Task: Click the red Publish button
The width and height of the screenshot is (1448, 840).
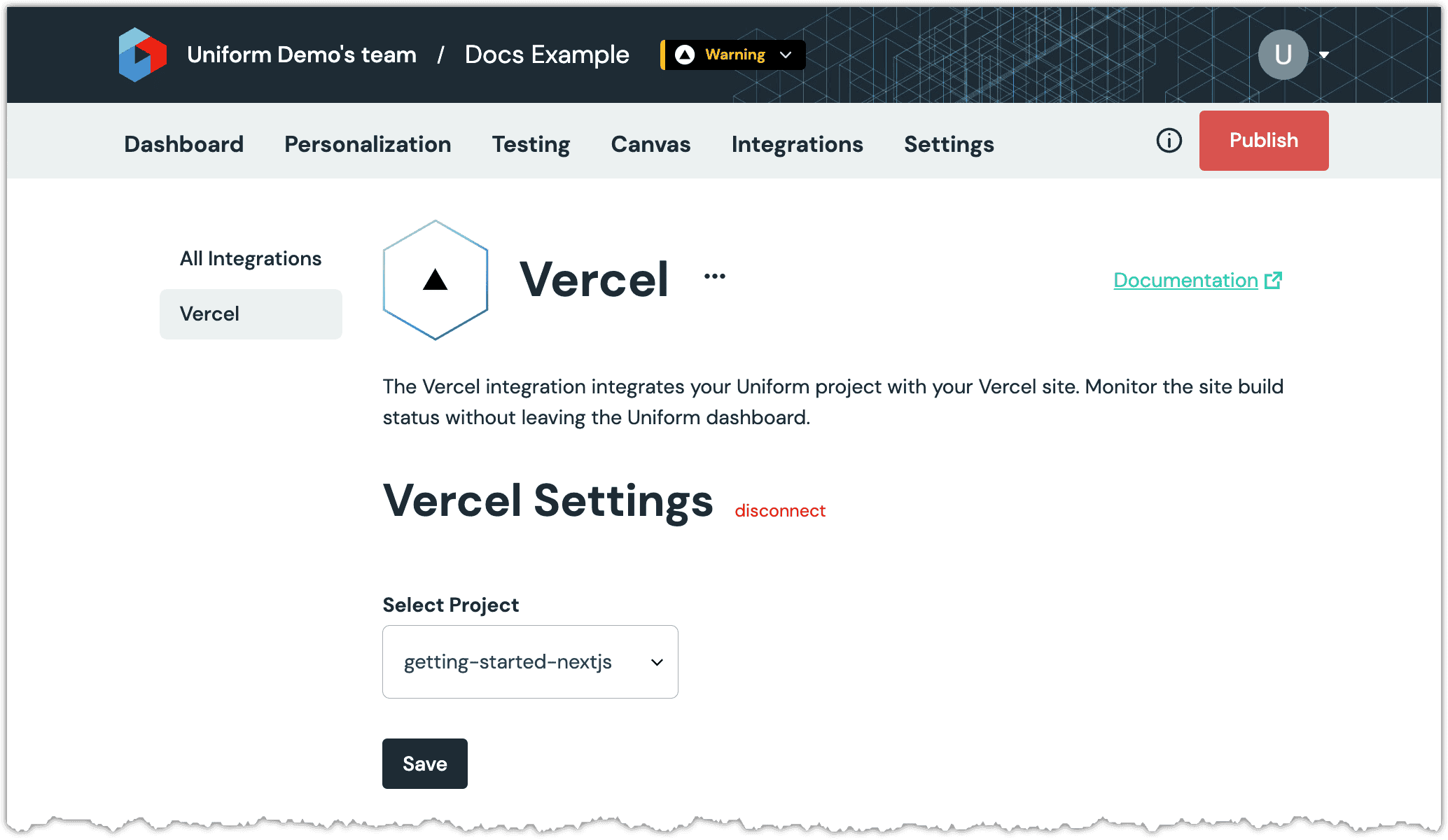Action: tap(1264, 141)
